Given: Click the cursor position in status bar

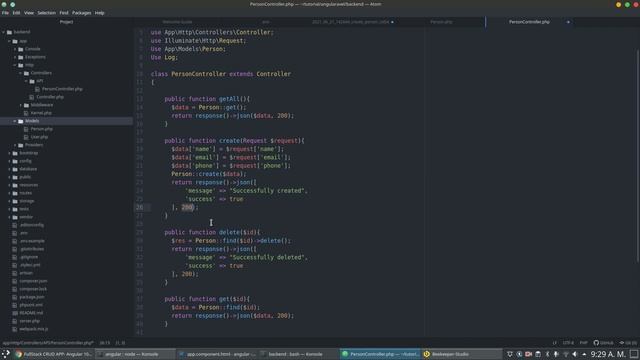Looking at the screenshot, I should coord(104,343).
